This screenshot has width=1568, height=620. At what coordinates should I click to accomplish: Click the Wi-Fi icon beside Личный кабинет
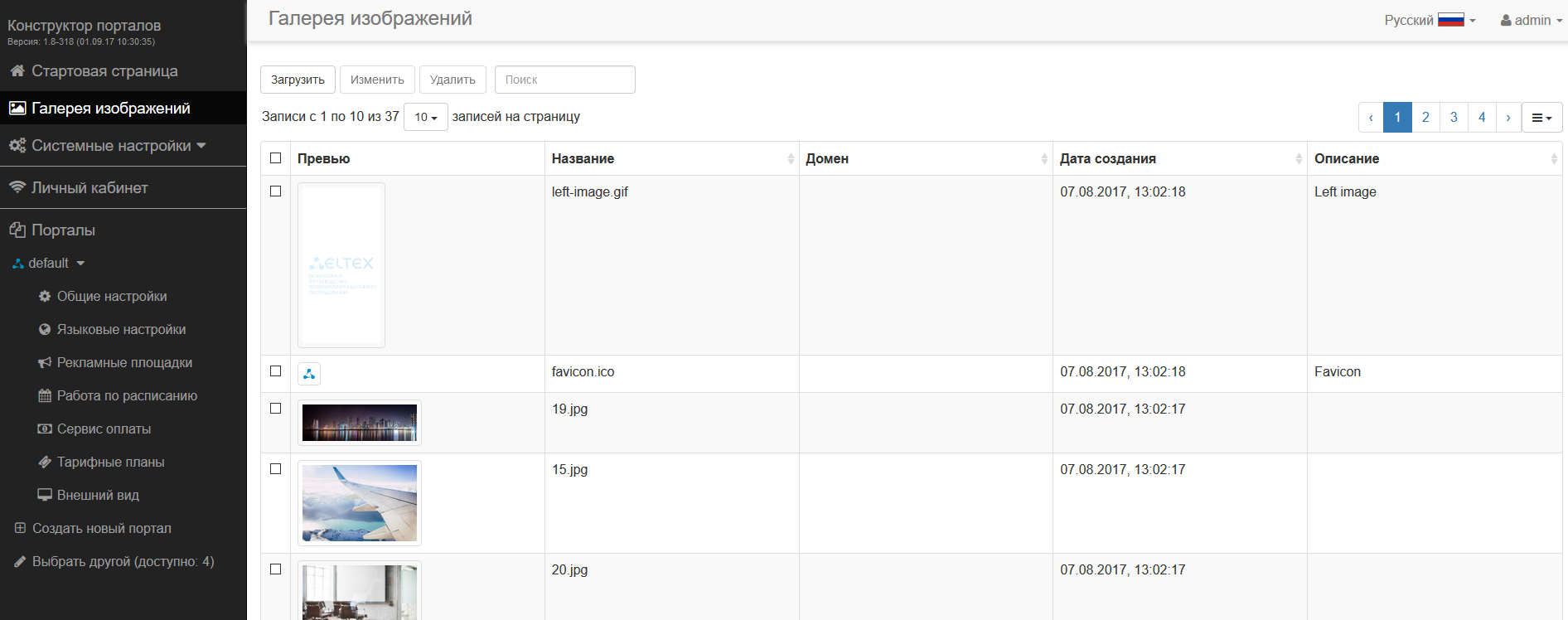[x=17, y=187]
